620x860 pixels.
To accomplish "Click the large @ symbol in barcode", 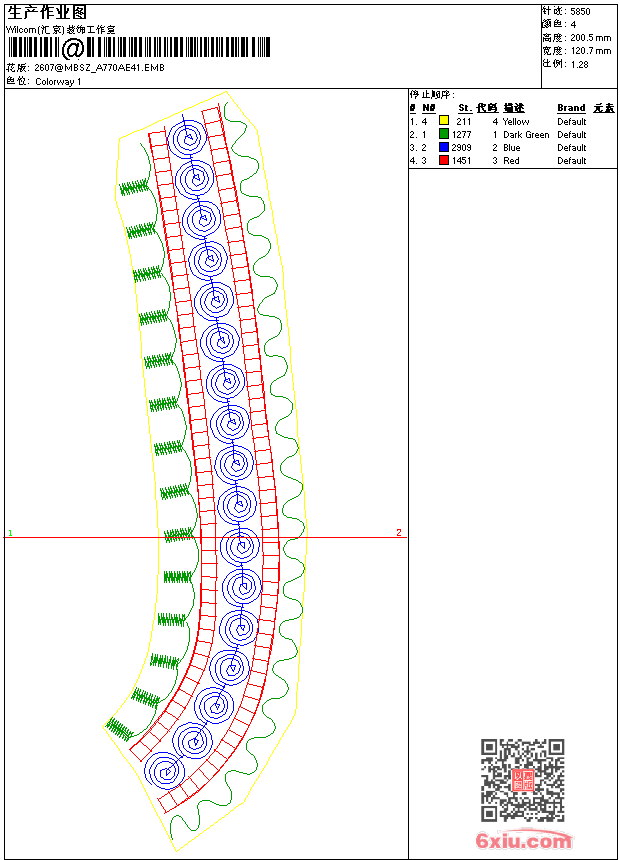I will [x=72, y=48].
